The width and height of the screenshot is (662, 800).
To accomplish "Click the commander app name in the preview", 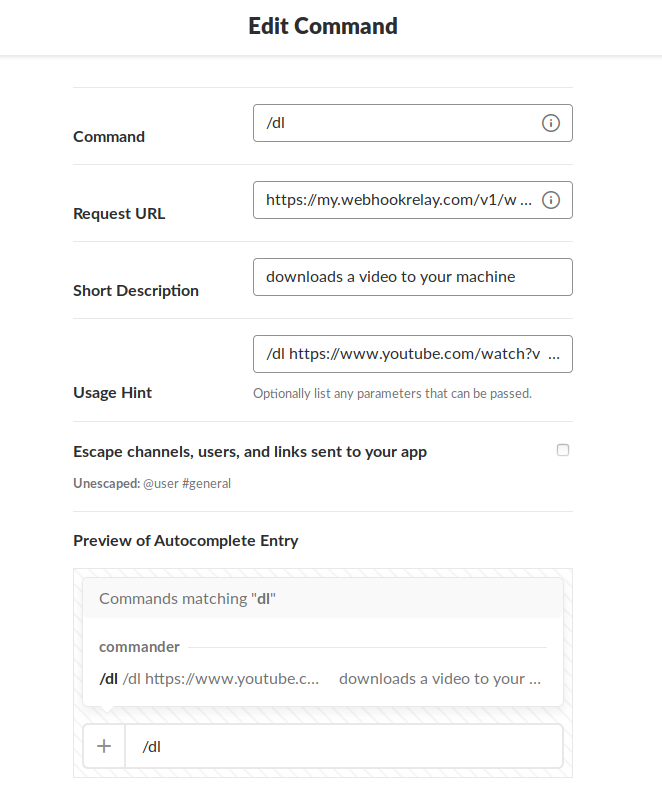I will pyautogui.click(x=139, y=647).
